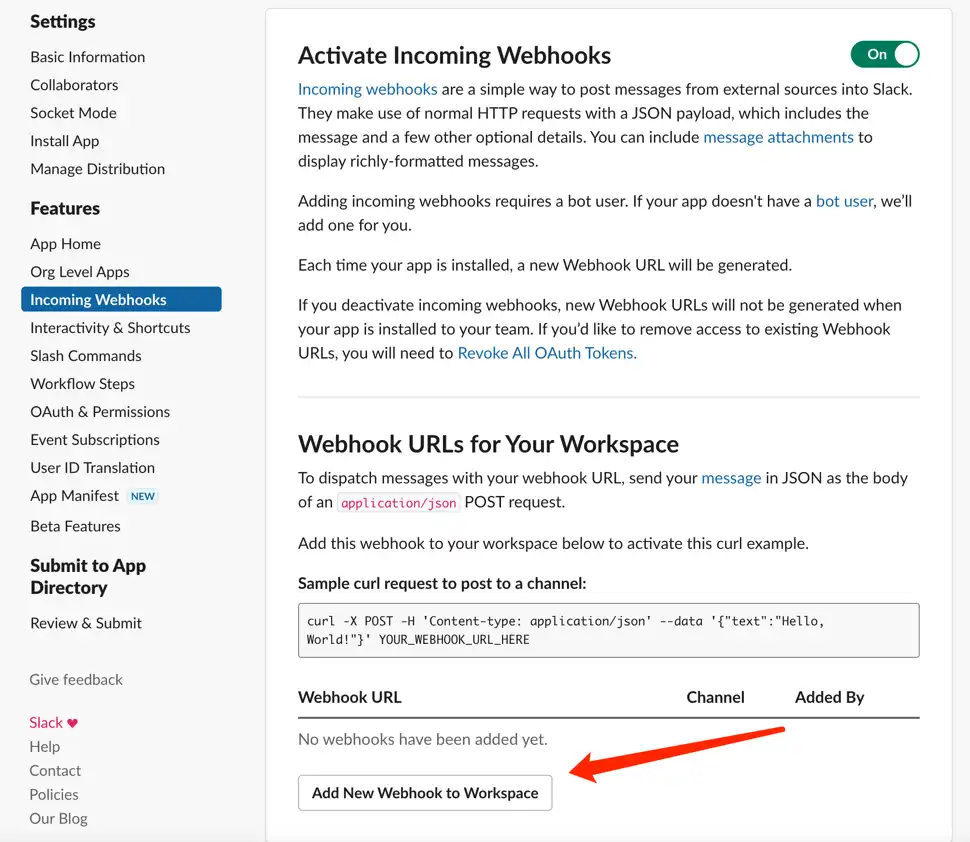Viewport: 970px width, 842px height.
Task: Click the Settings section heading
Action: click(x=62, y=22)
